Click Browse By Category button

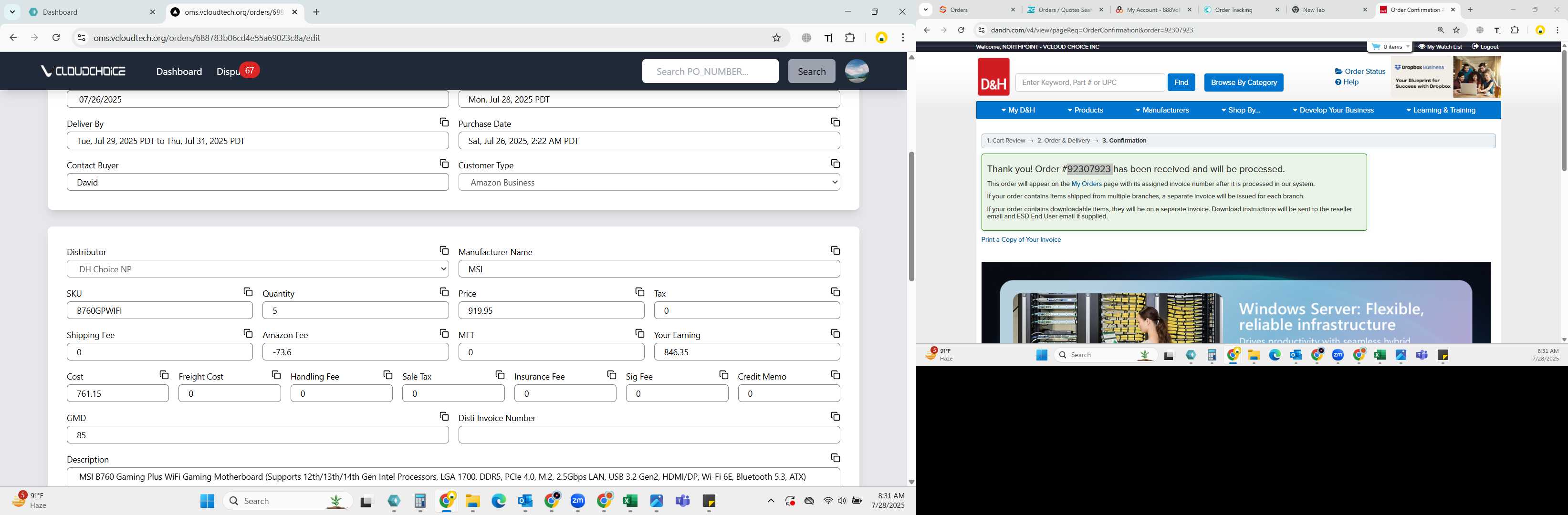tap(1244, 82)
